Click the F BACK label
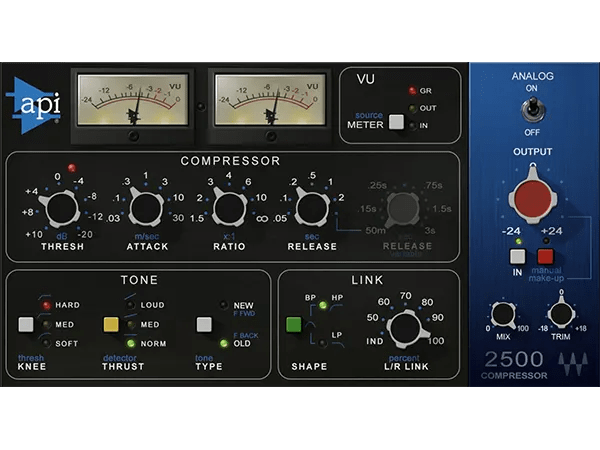 tap(246, 336)
